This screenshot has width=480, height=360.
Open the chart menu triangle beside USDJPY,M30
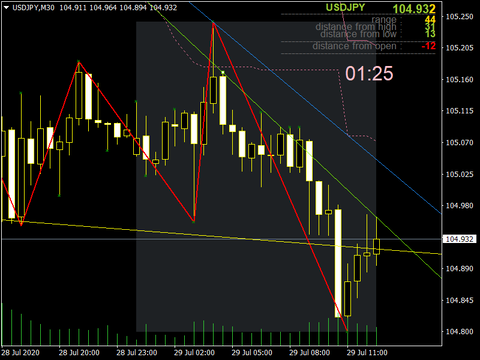coord(7,7)
